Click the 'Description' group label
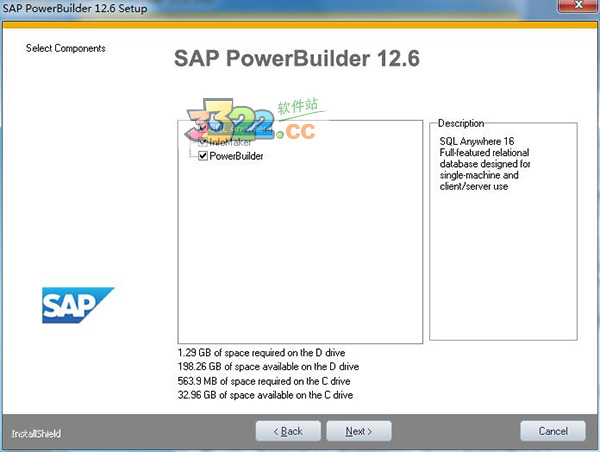Image resolution: width=600 pixels, height=452 pixels. point(461,123)
